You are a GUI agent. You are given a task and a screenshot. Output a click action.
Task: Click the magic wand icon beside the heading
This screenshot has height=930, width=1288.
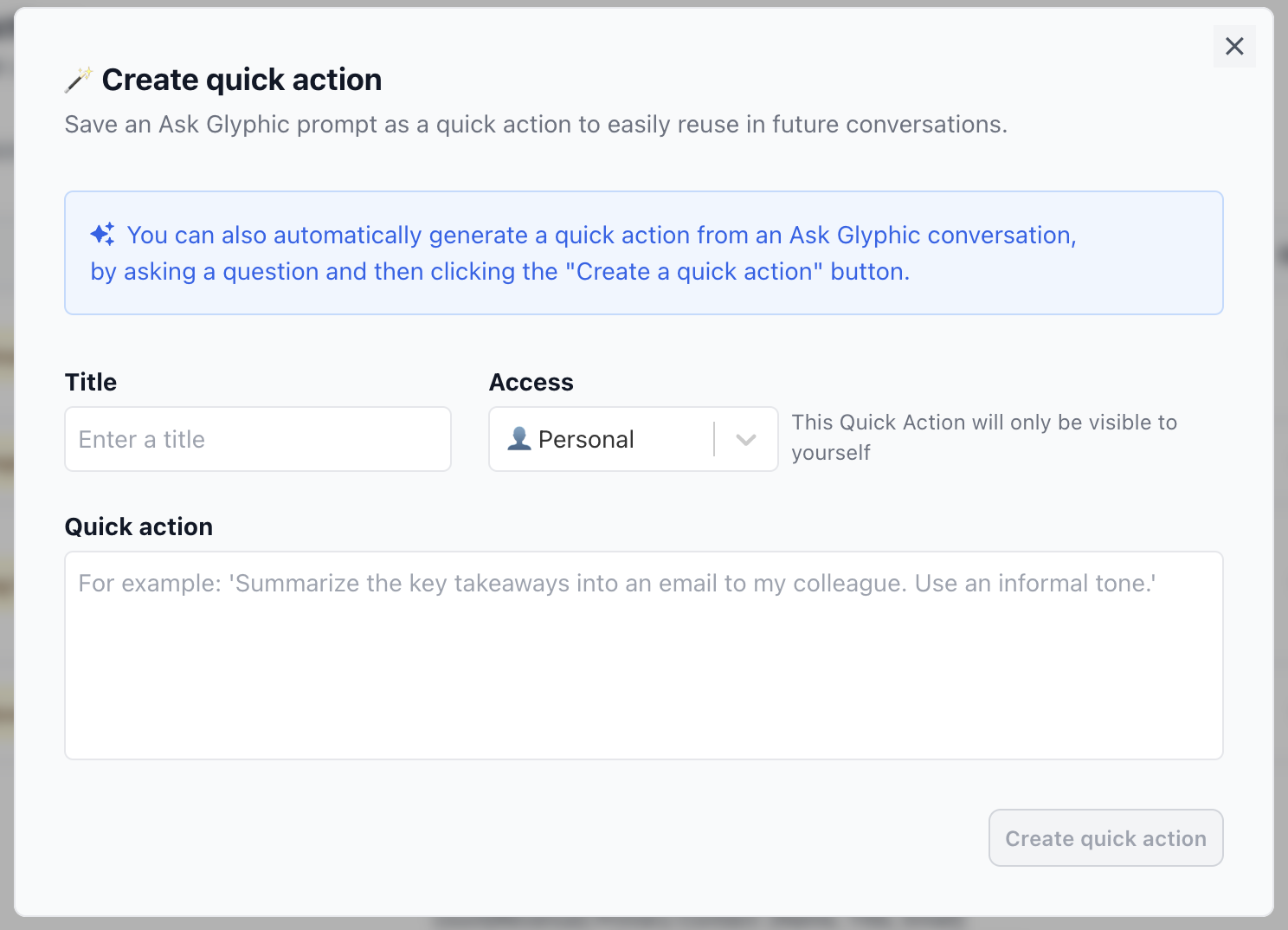[78, 80]
